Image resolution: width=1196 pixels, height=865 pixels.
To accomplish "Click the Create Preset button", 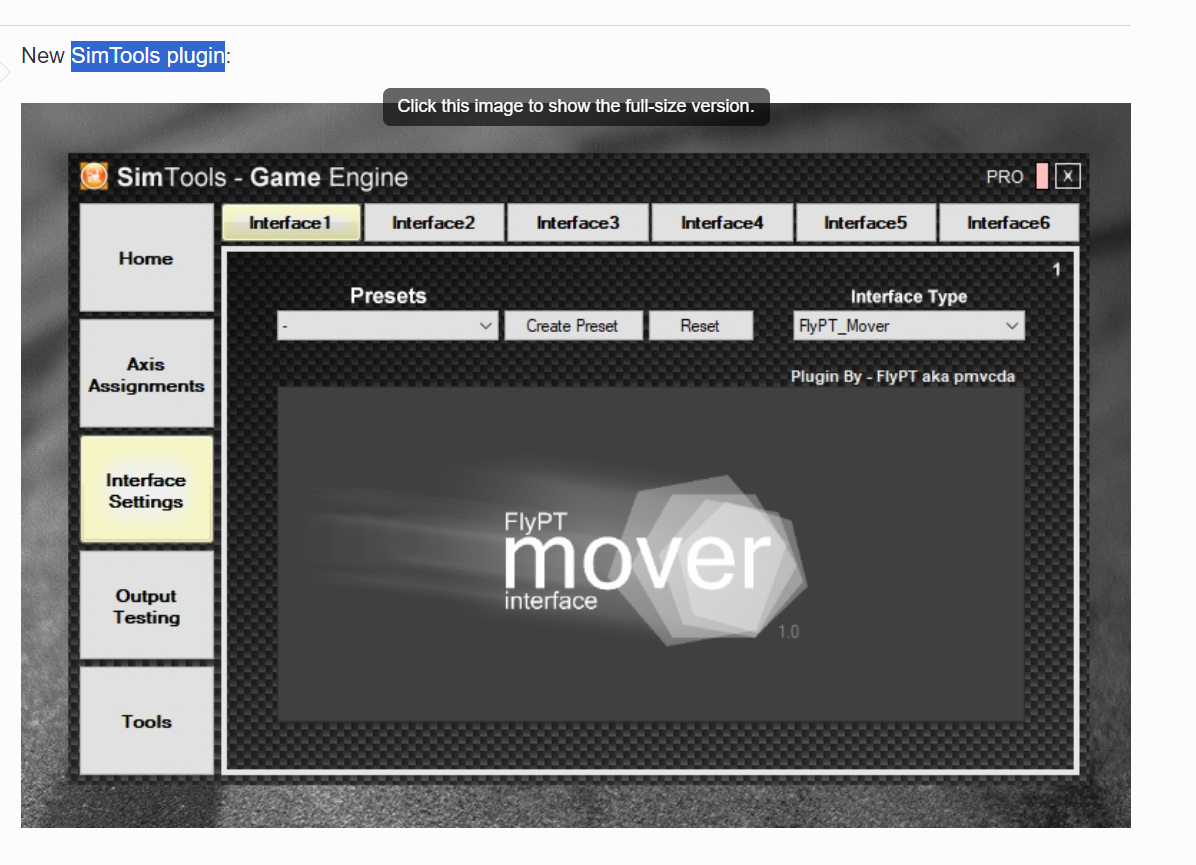I will click(x=573, y=326).
